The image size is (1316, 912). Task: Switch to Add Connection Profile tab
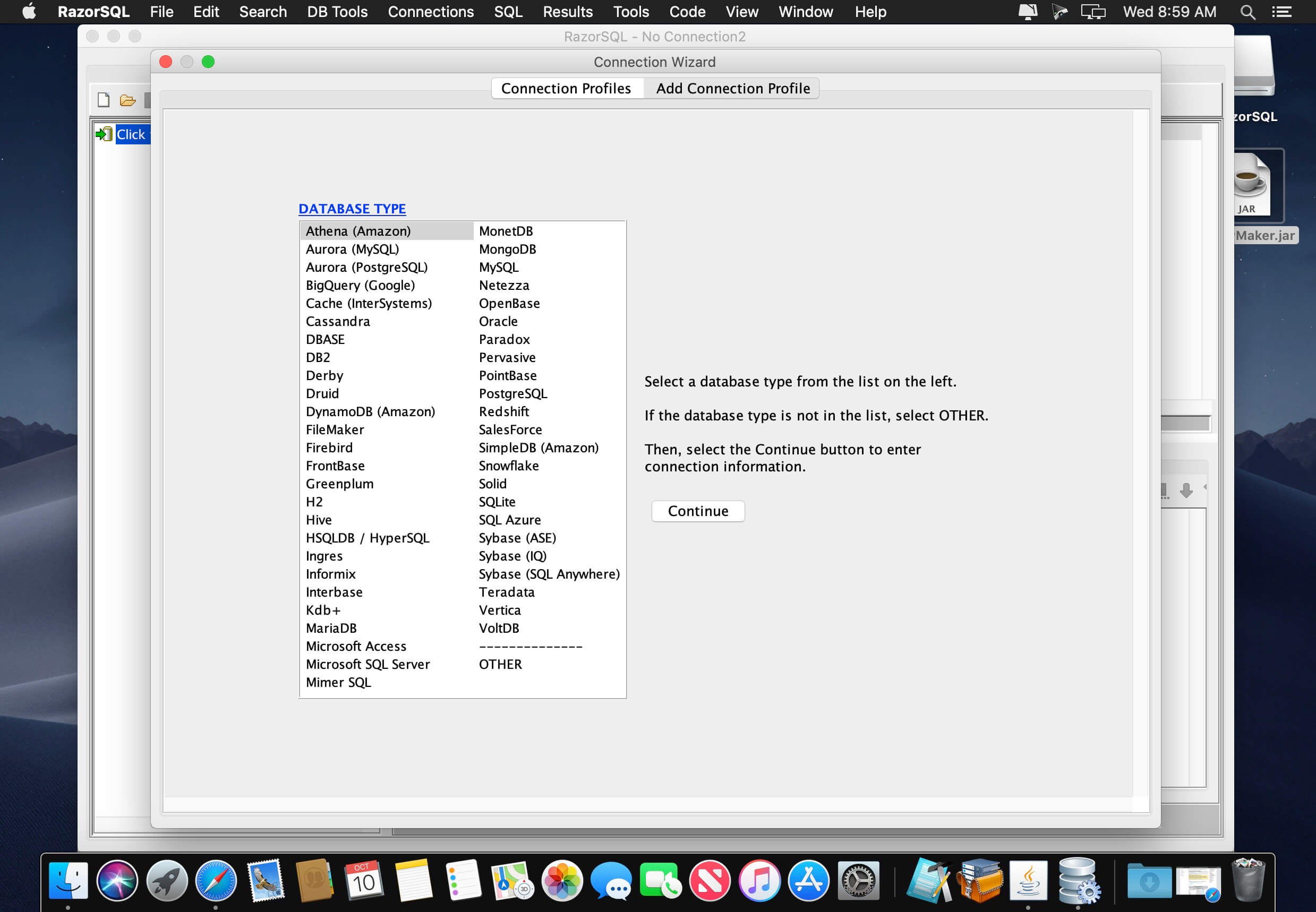[x=732, y=89]
